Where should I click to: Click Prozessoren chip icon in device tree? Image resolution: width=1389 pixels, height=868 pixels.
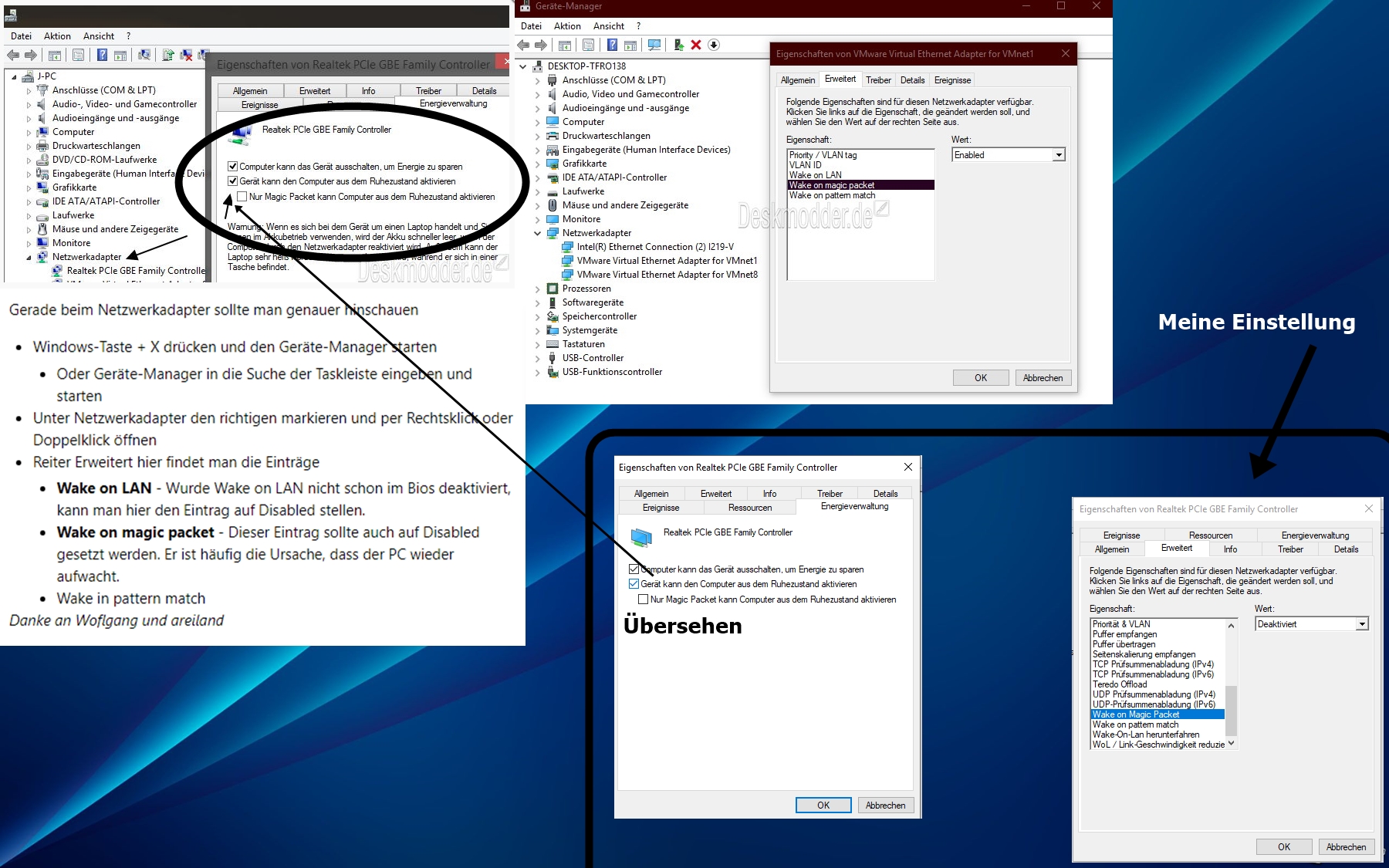553,289
